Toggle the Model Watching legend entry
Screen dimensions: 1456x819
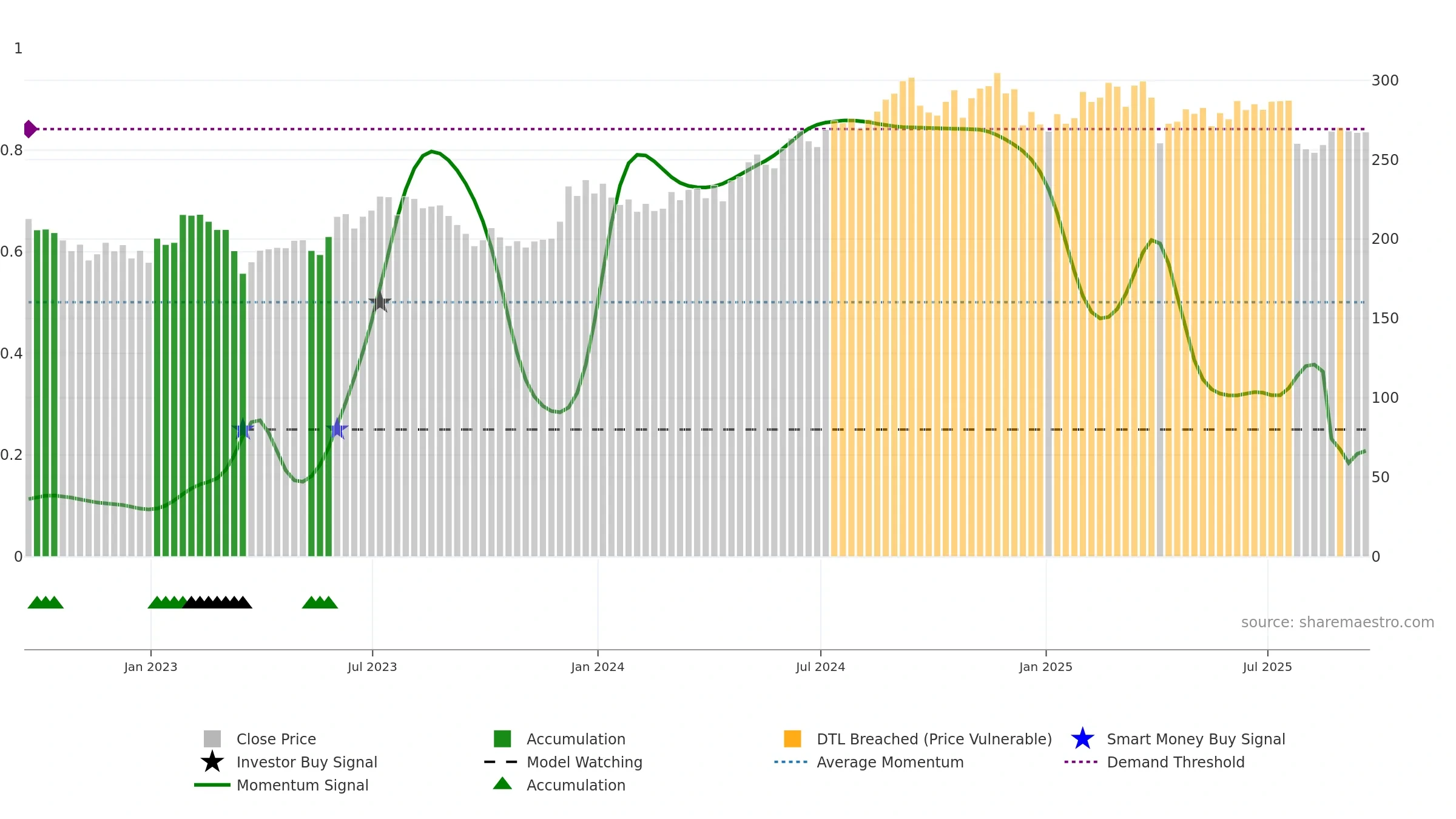(x=584, y=762)
